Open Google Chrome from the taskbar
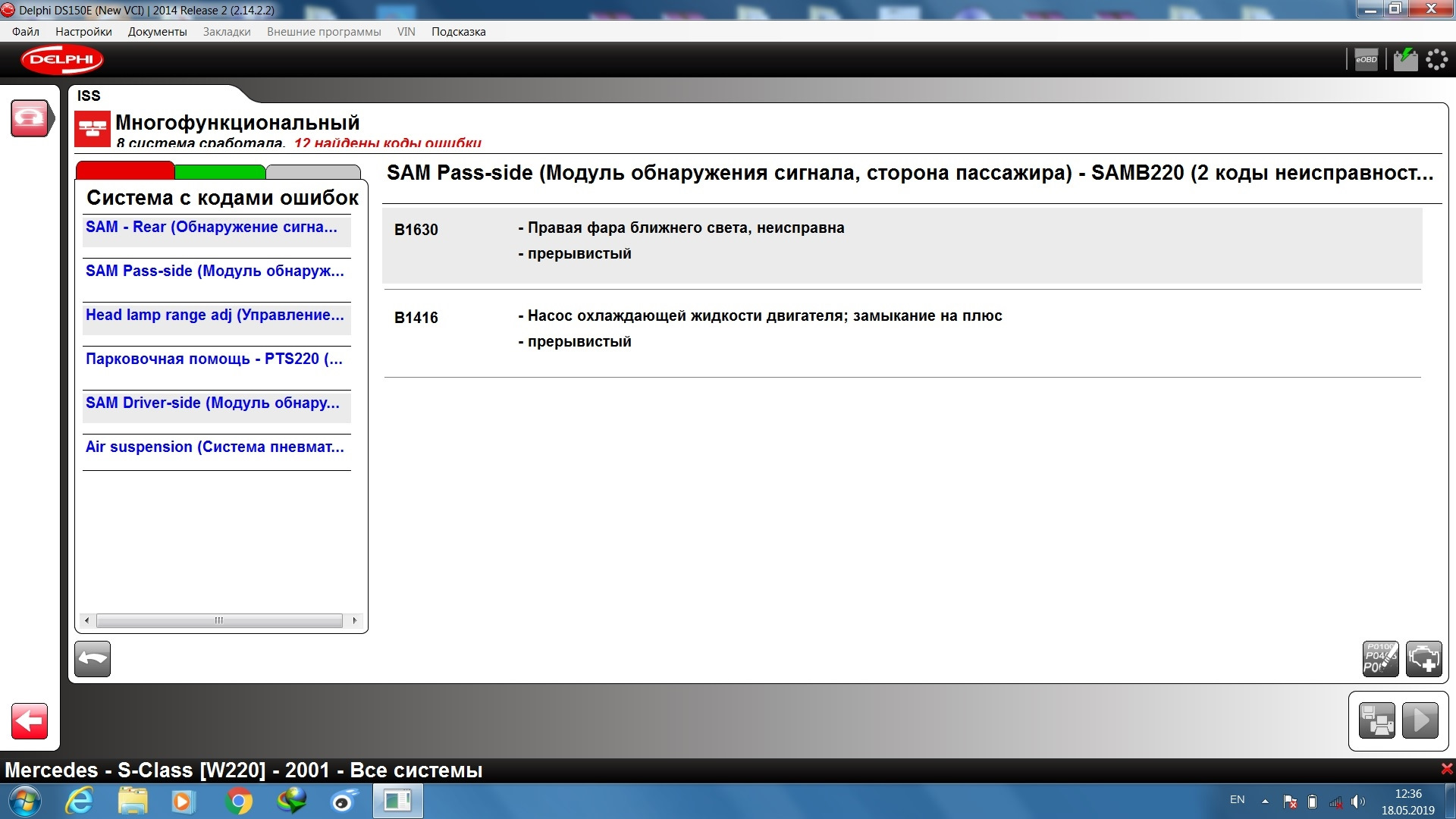Viewport: 1456px width, 819px height. pos(239,801)
